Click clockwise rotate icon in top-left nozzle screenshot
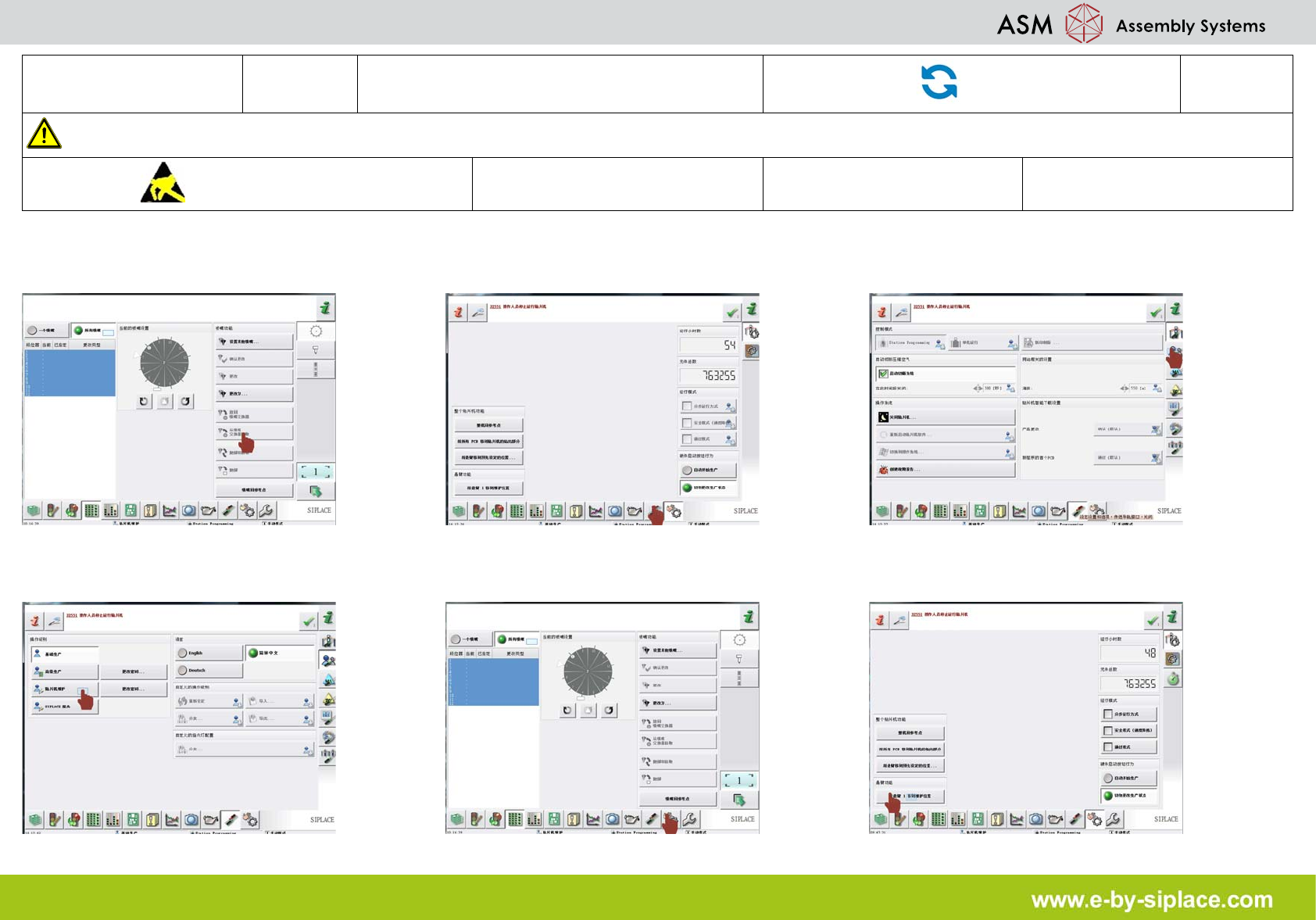1316x920 pixels. click(x=185, y=402)
